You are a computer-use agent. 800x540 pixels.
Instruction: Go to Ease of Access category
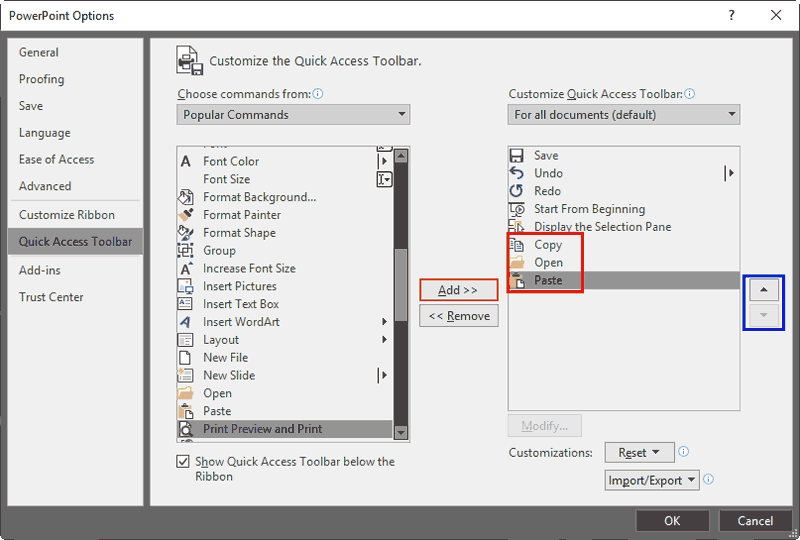click(x=57, y=159)
